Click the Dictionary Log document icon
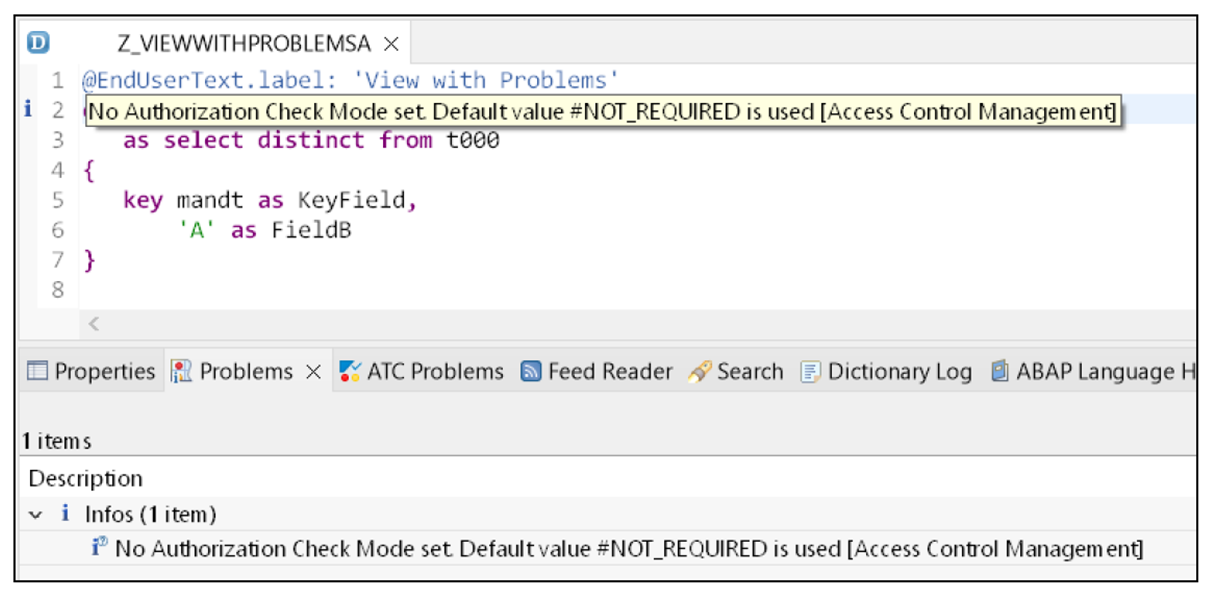The image size is (1211, 597). 812,371
